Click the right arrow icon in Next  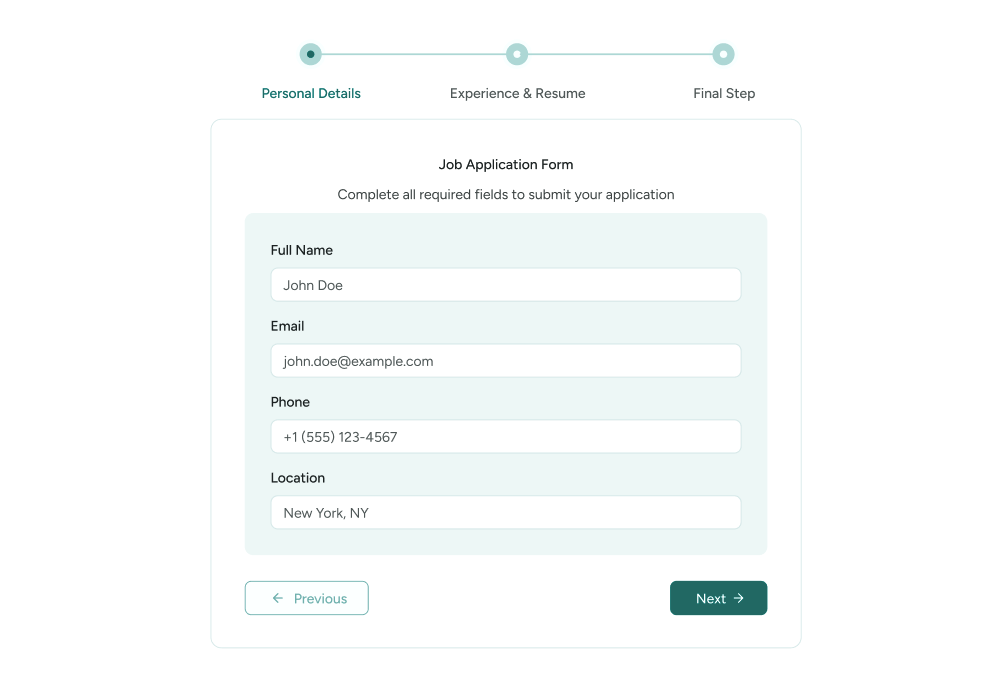tap(739, 598)
